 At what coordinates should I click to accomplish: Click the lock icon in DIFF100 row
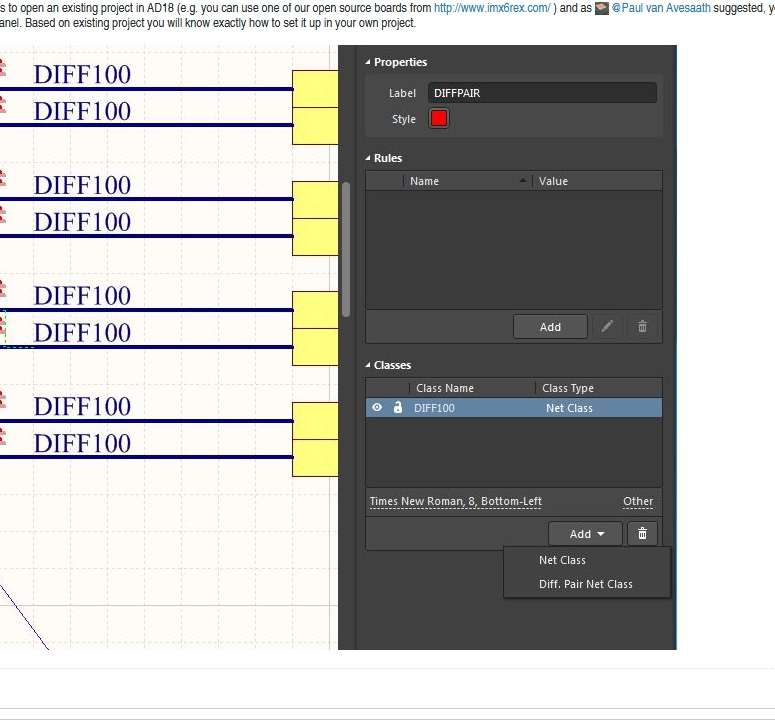[x=397, y=408]
